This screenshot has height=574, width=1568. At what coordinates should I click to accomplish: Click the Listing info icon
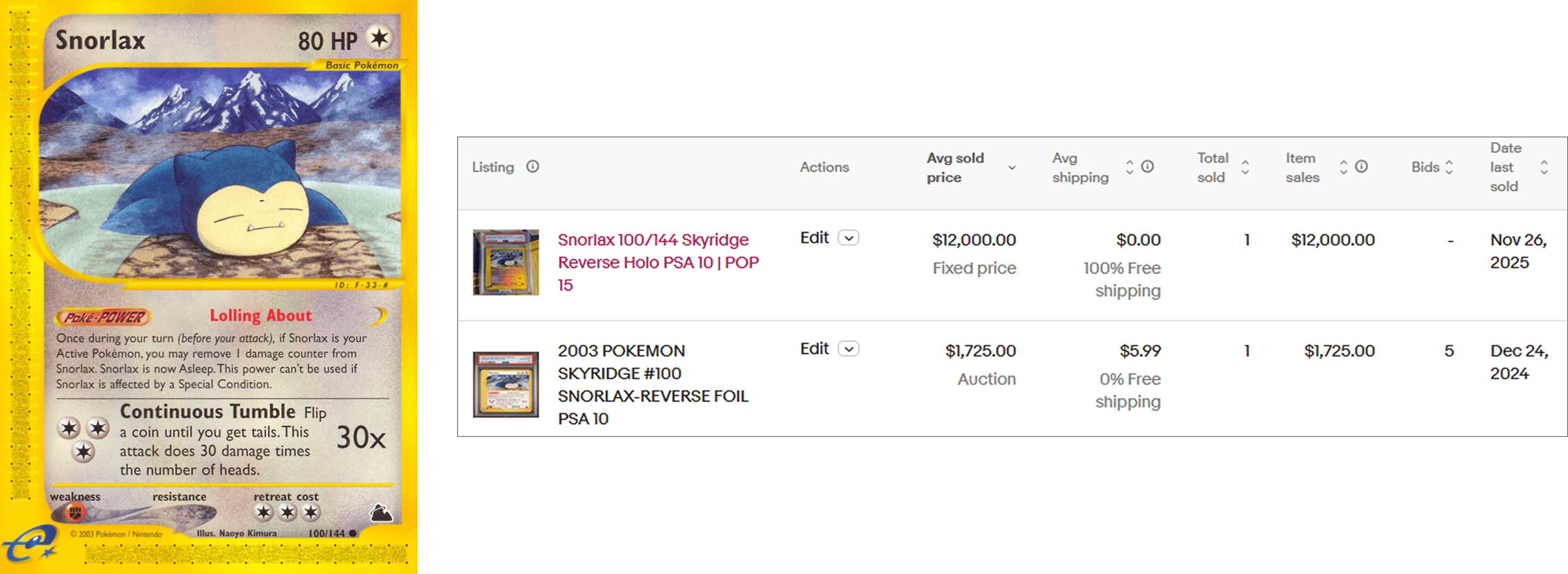coord(532,167)
